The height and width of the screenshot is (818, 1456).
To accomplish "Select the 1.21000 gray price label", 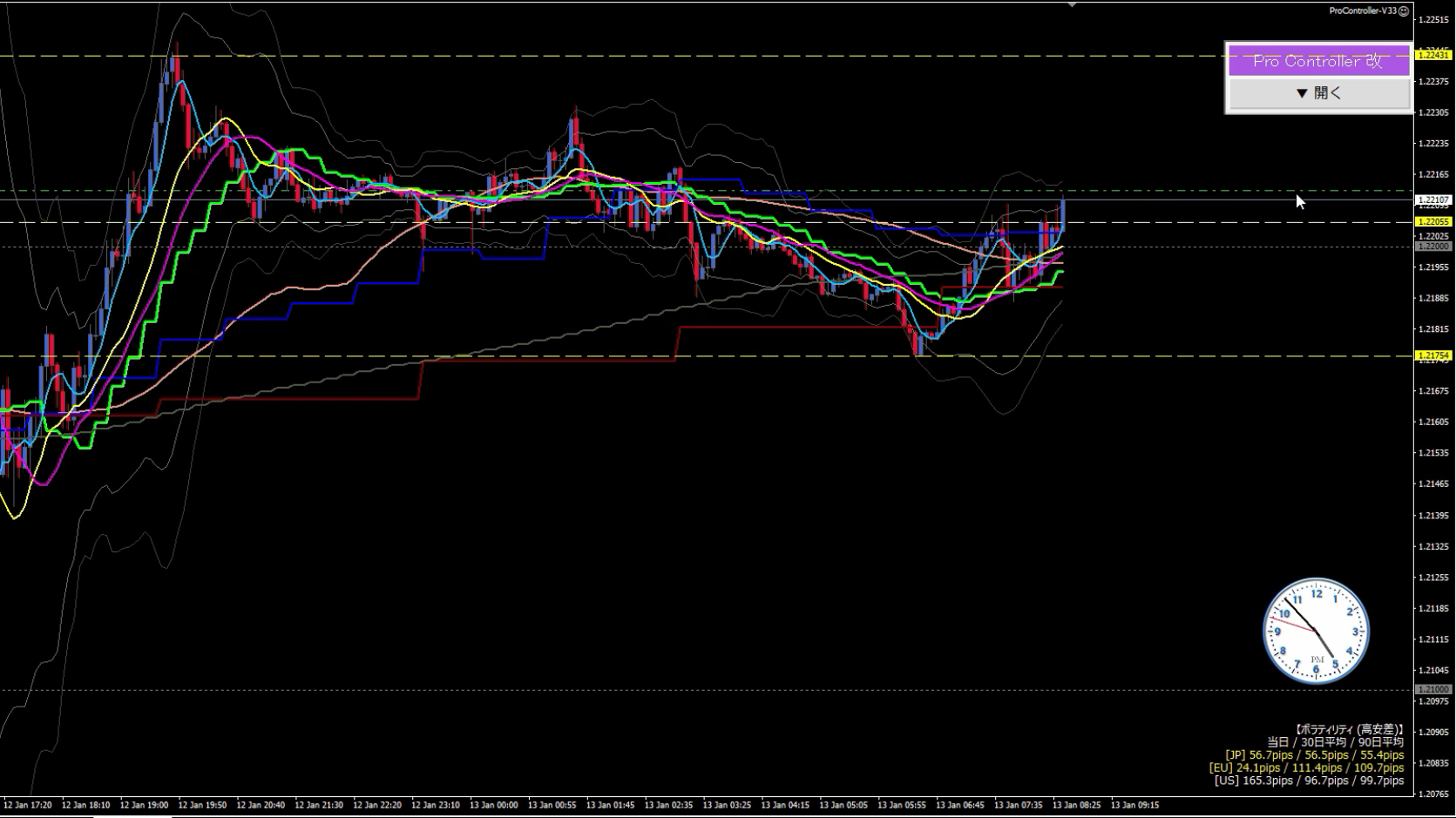I will [x=1433, y=689].
